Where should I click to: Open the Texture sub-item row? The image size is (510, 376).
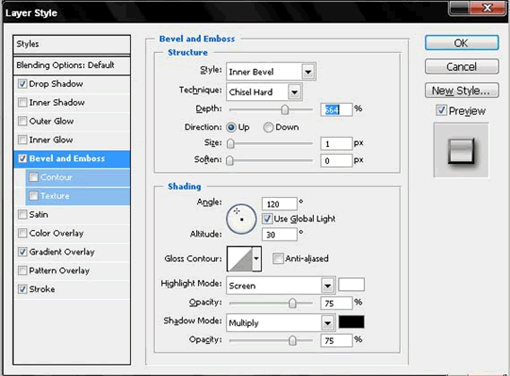78,196
